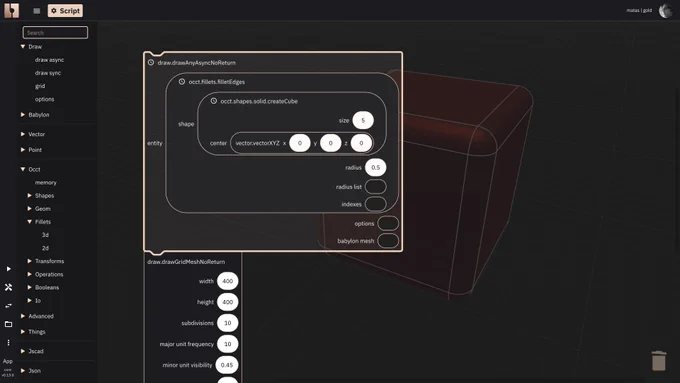Click the search input field
Image resolution: width=680 pixels, height=383 pixels.
[x=55, y=33]
